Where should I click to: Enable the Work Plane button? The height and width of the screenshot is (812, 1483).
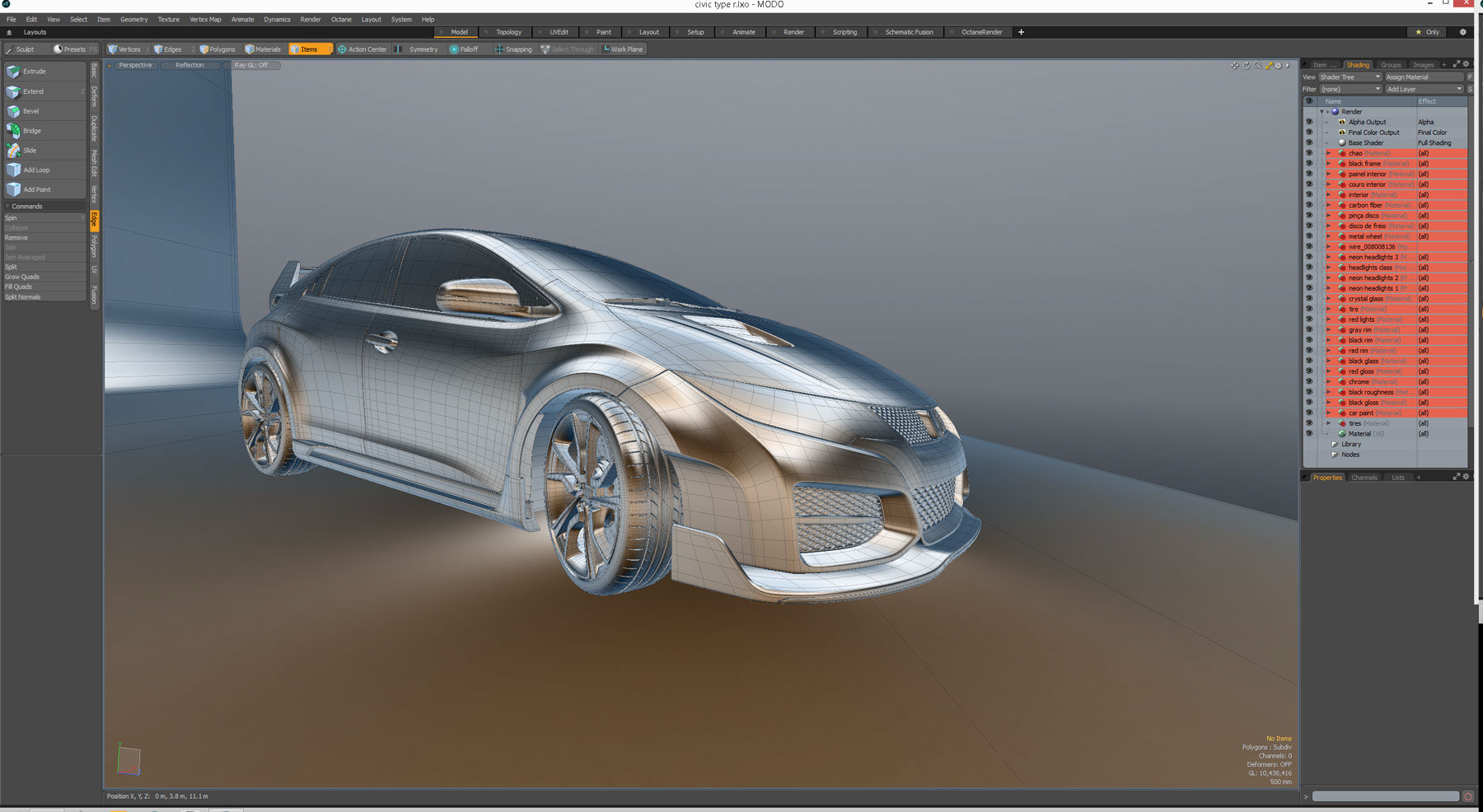(x=623, y=49)
